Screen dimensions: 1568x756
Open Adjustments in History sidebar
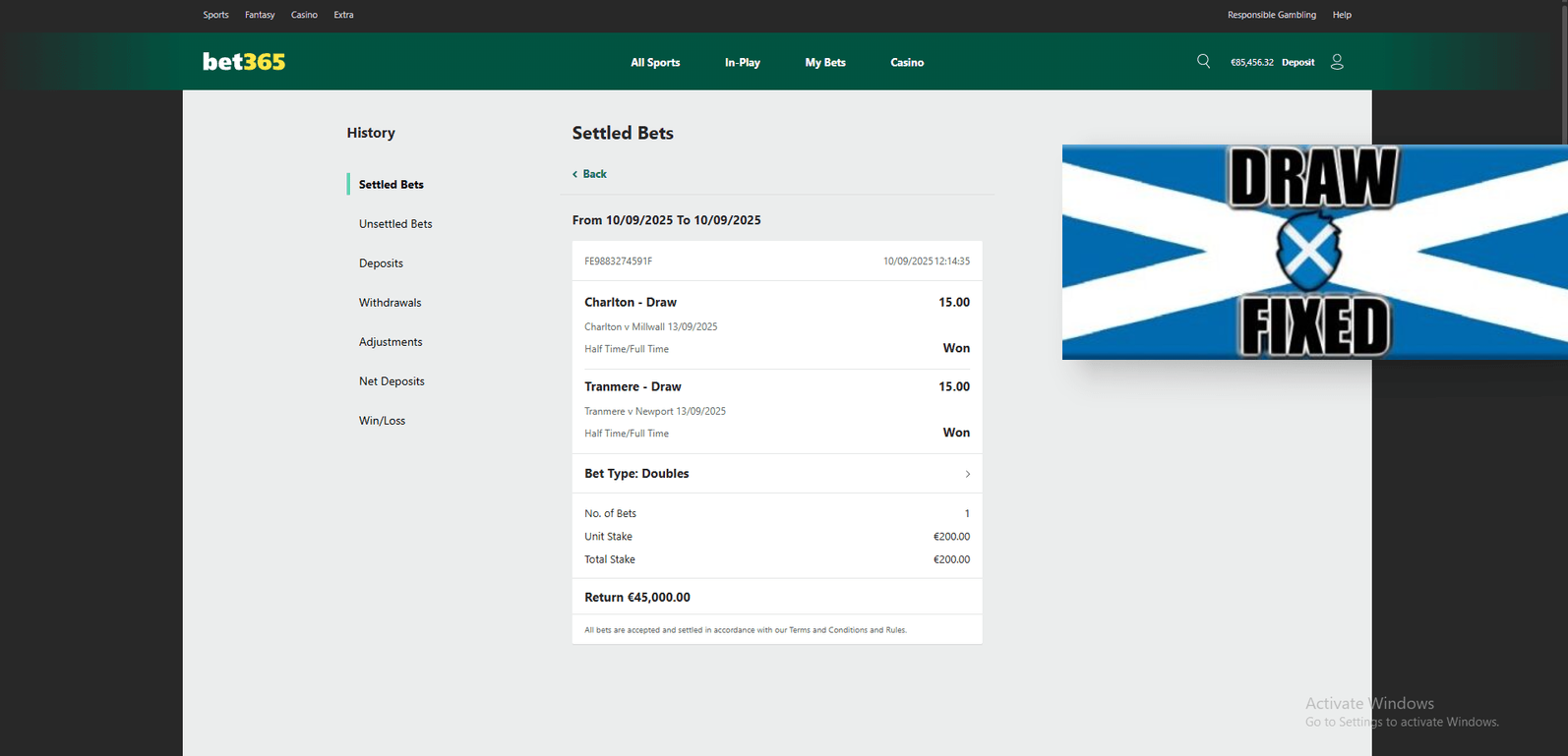(x=391, y=342)
